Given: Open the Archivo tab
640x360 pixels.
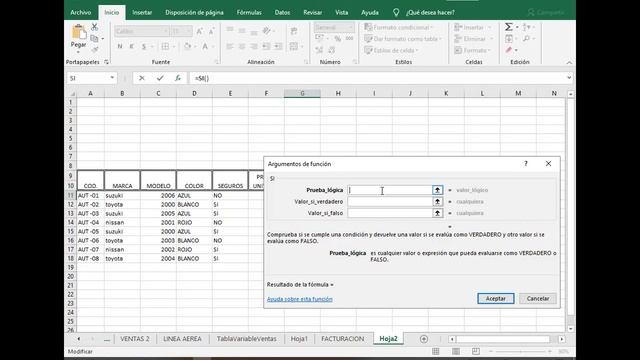Looking at the screenshot, I should (x=80, y=12).
